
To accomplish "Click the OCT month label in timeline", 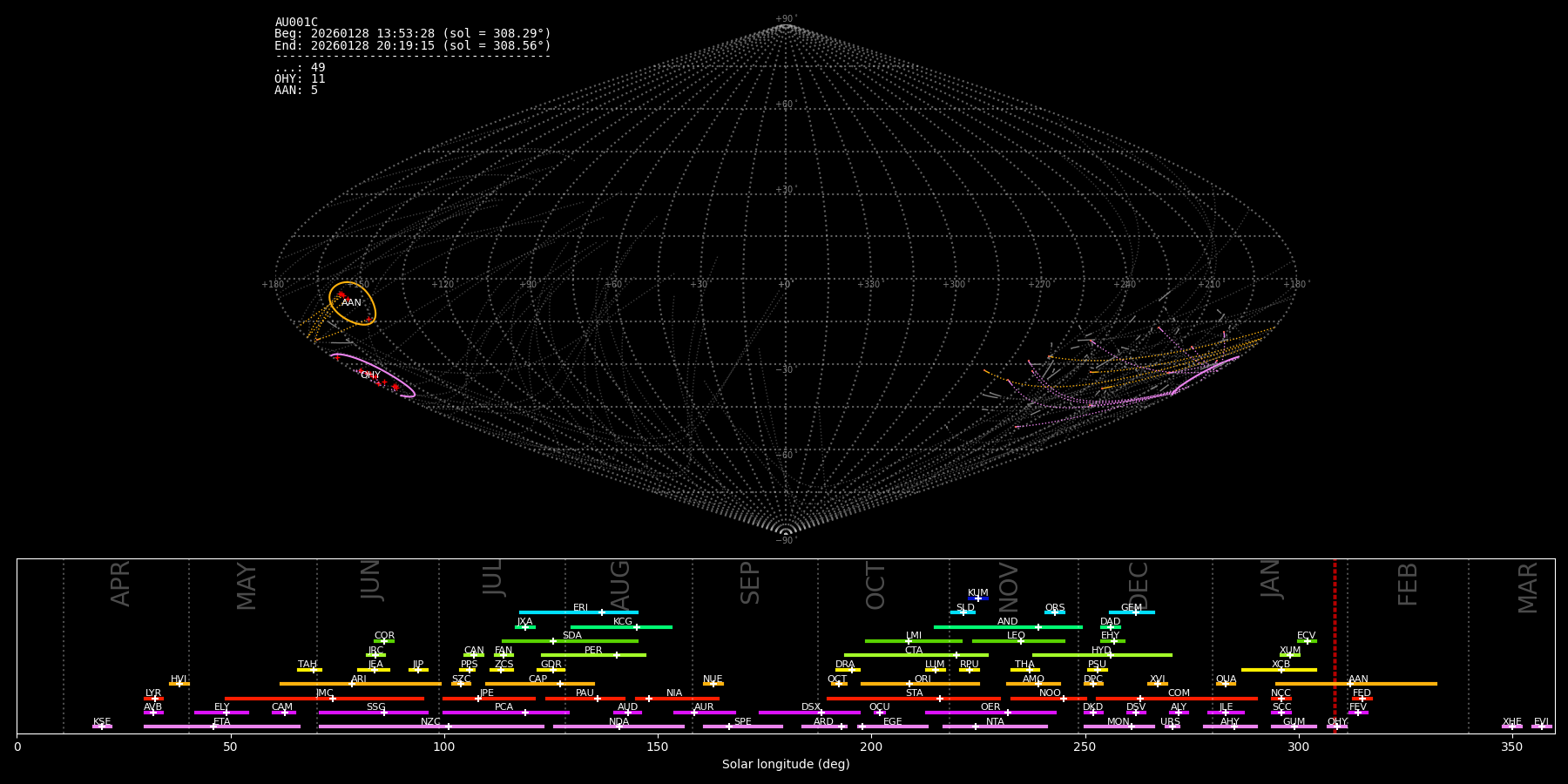I will (875, 585).
